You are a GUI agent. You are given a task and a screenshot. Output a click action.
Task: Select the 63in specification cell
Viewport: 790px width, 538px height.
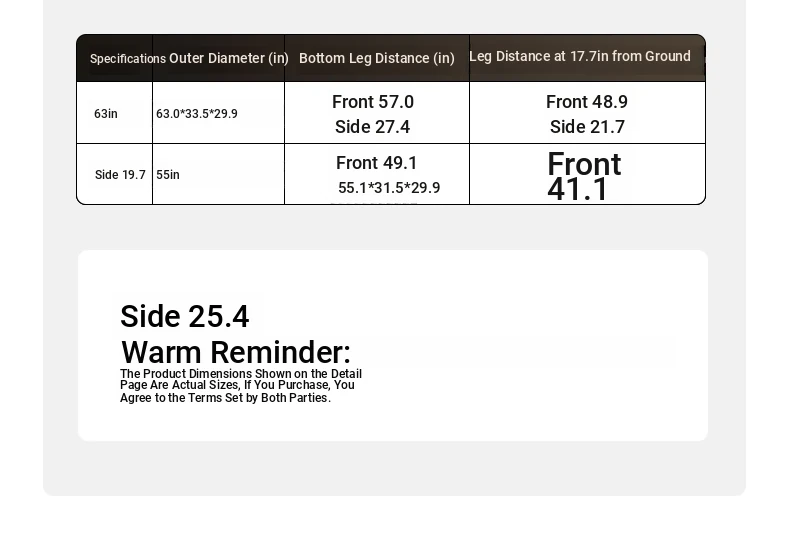click(106, 113)
